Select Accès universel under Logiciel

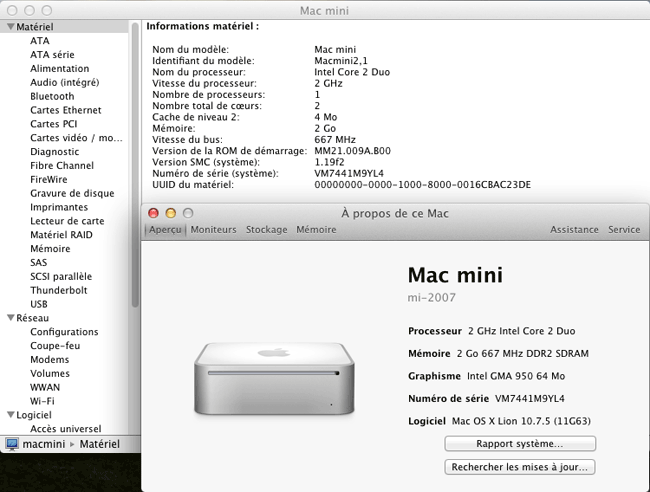pyautogui.click(x=65, y=429)
